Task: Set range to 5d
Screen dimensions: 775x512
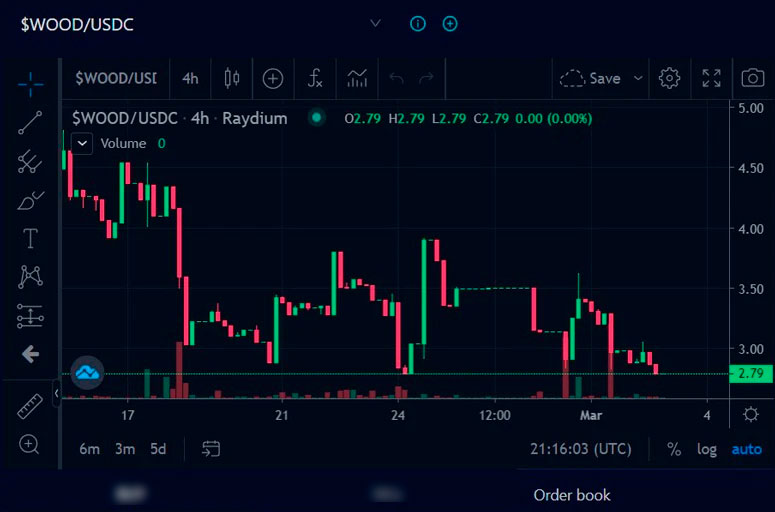Action: pyautogui.click(x=158, y=449)
